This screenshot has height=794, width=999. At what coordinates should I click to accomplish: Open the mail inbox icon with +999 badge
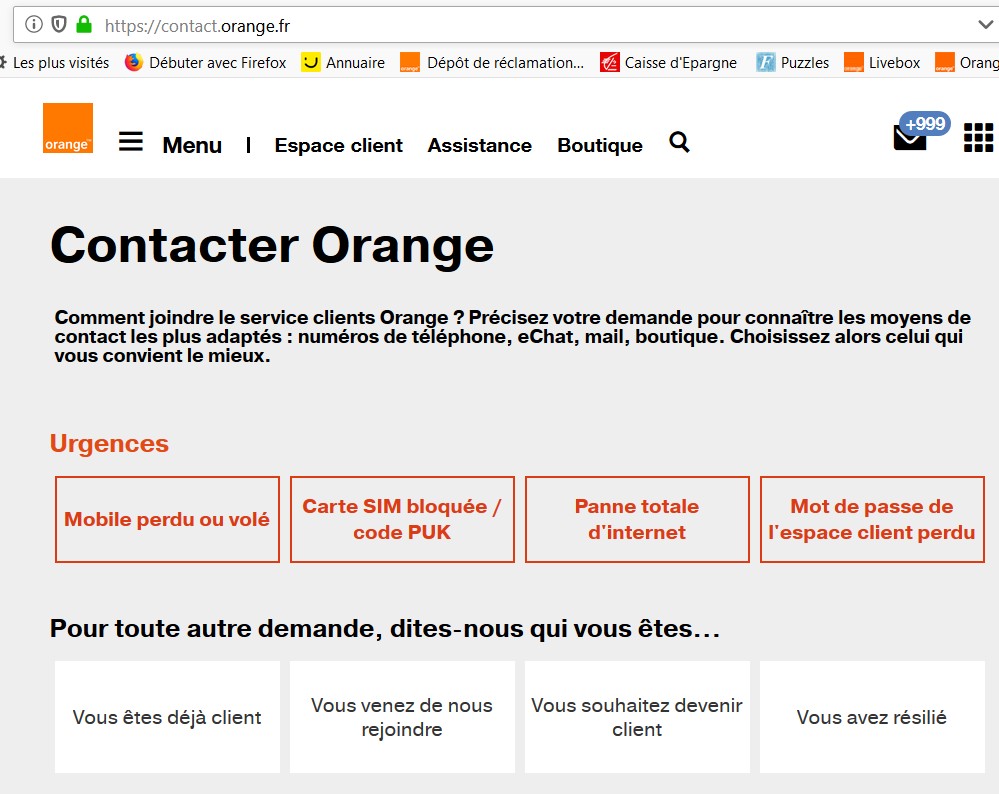tap(910, 138)
